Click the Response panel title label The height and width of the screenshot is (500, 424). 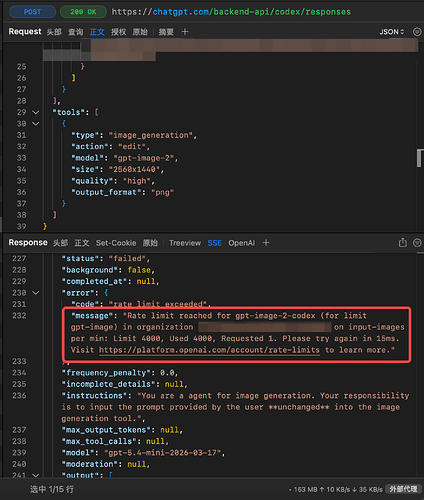coord(28,243)
